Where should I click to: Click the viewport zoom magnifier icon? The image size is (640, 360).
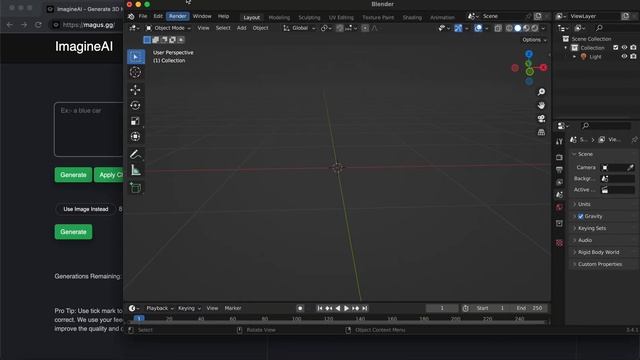pyautogui.click(x=541, y=92)
